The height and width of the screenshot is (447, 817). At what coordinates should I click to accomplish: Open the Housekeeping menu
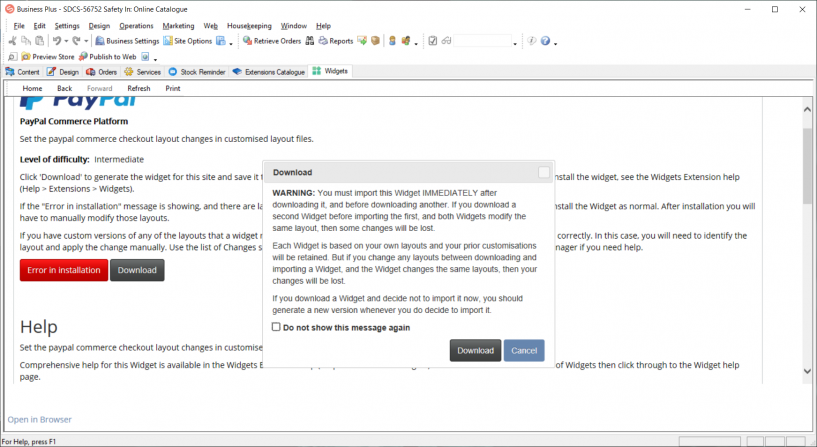point(248,25)
